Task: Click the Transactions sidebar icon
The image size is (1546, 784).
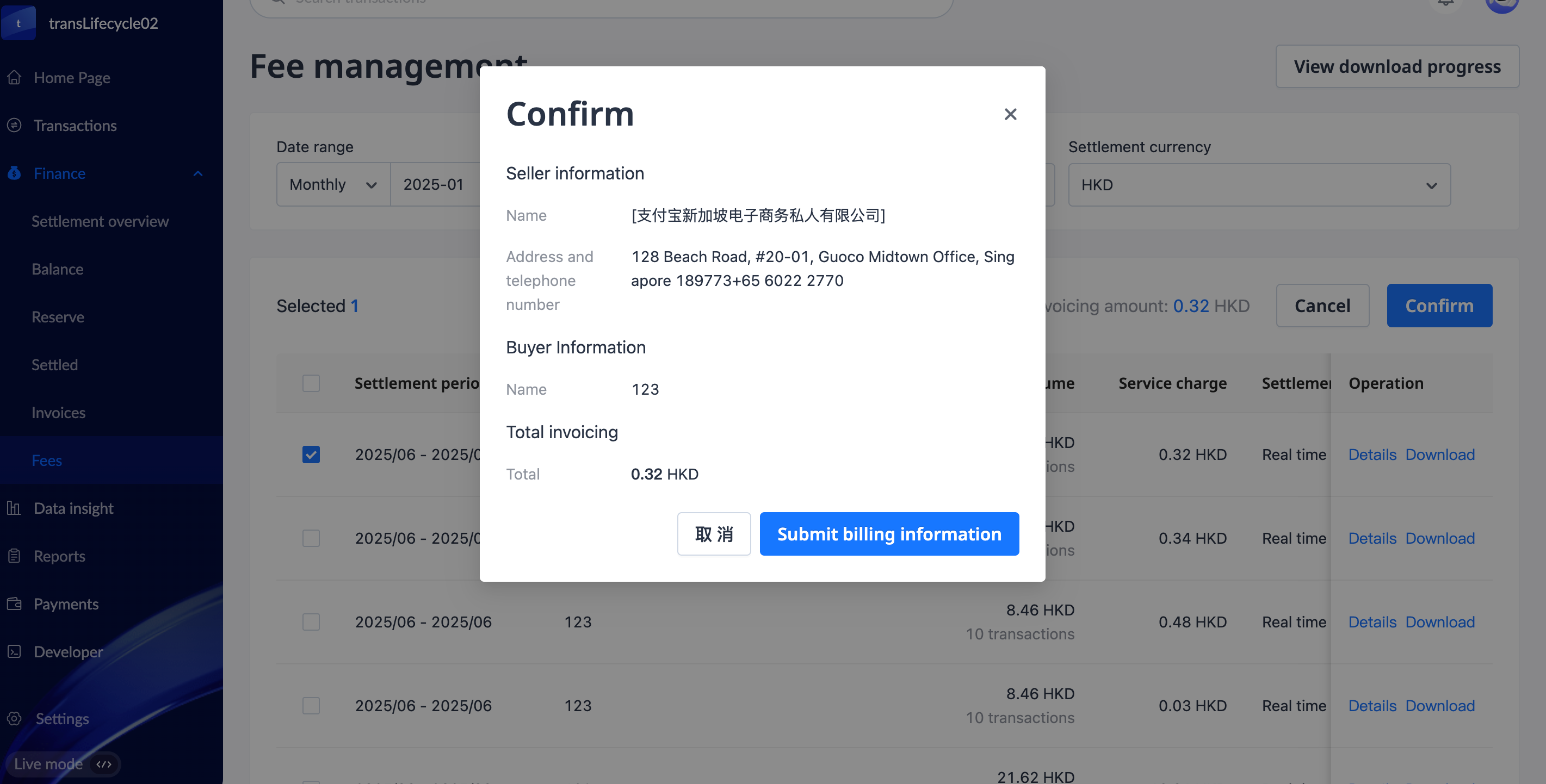Action: [x=14, y=126]
